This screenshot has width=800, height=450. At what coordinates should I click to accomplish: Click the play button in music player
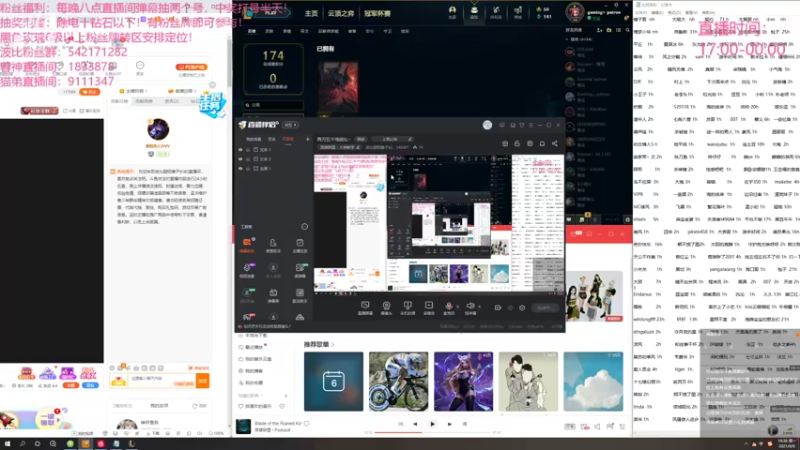click(432, 424)
